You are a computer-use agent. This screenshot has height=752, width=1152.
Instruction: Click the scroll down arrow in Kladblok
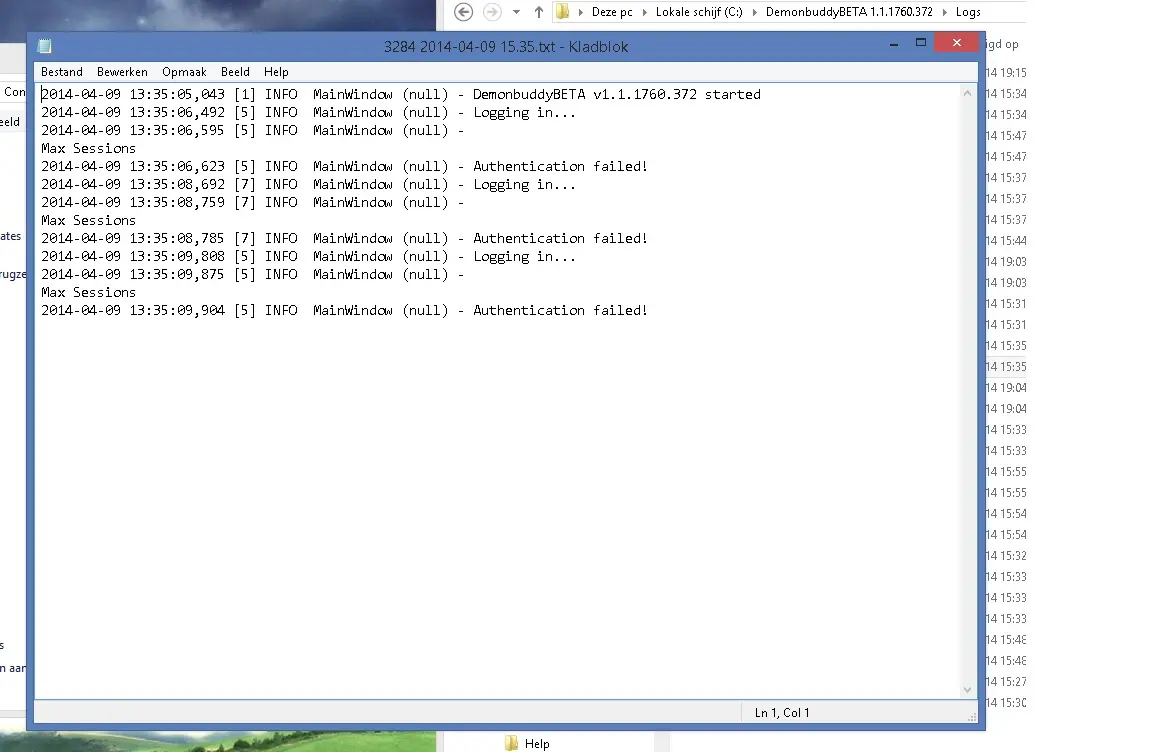968,689
